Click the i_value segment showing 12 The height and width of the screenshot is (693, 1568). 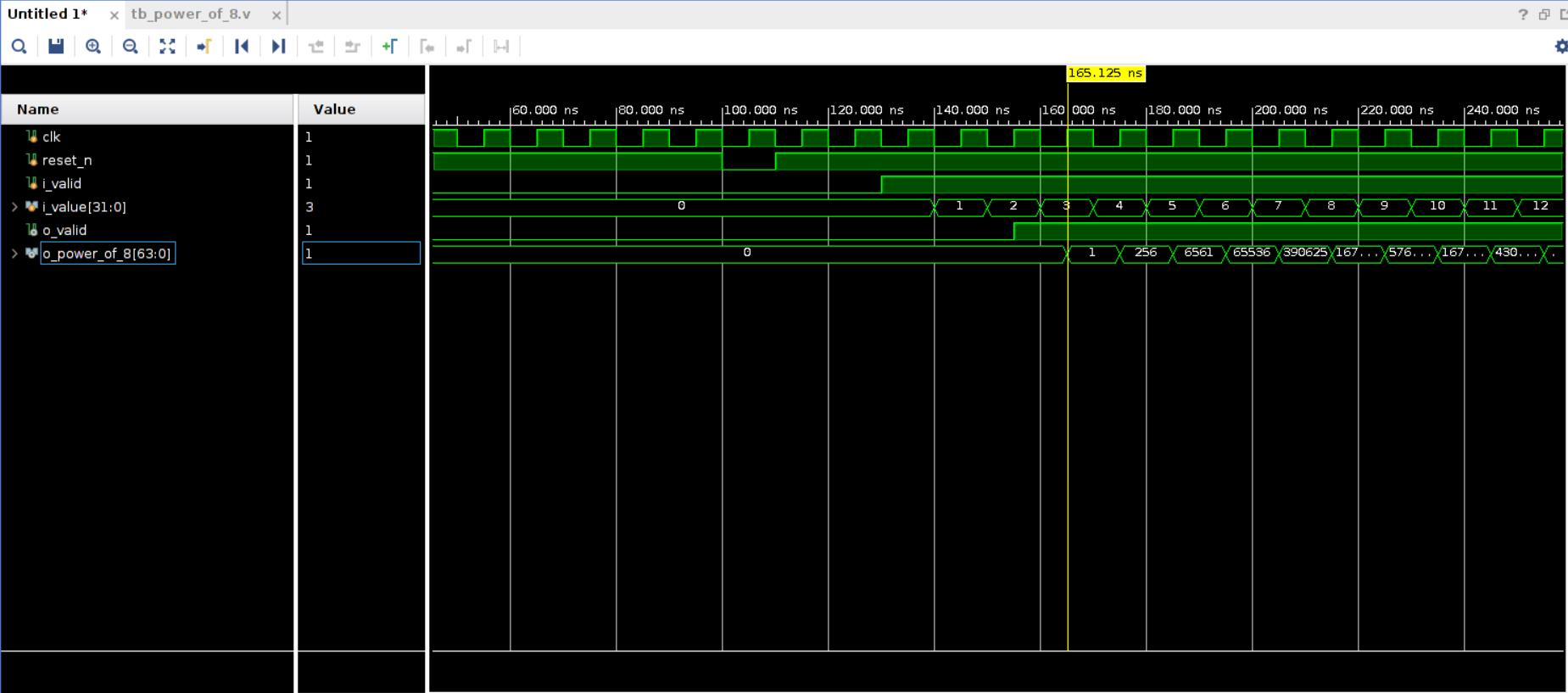click(x=1541, y=206)
